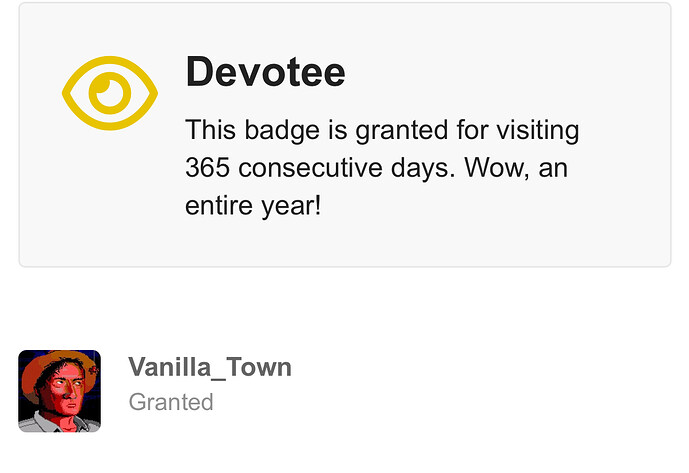
Task: Click the 'This badge is' opening words
Action: (x=266, y=130)
